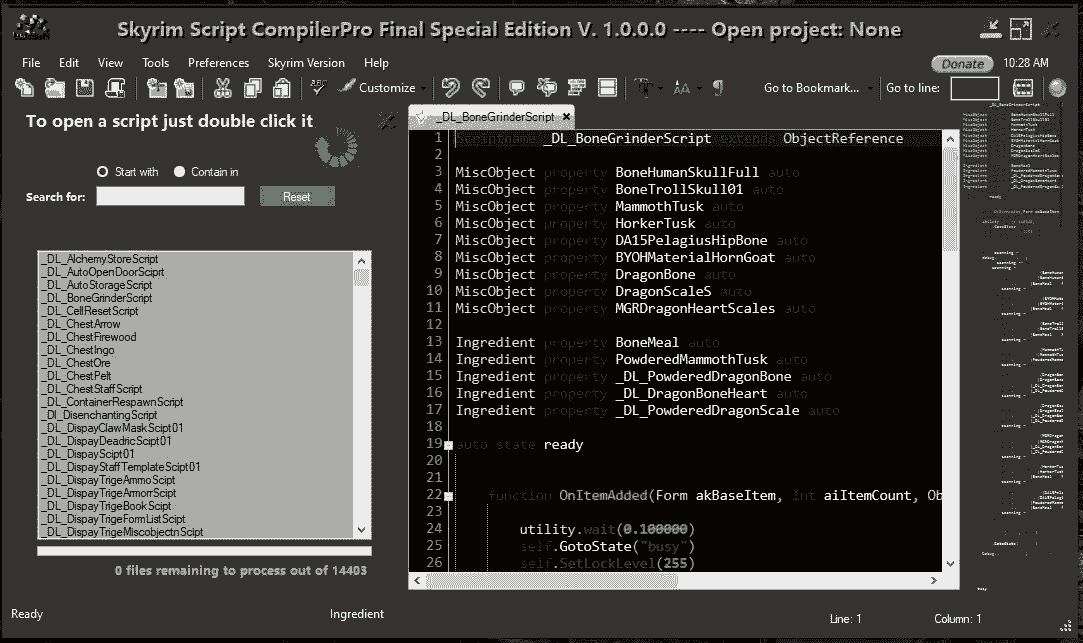
Task: Click the speech bubble comment icon
Action: point(516,88)
